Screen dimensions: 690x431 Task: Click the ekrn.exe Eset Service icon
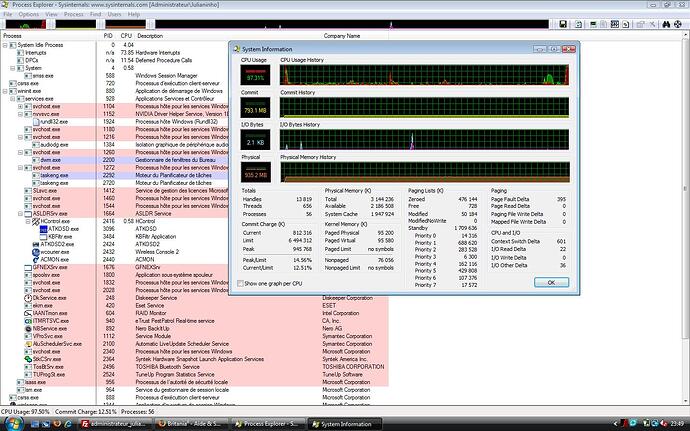(x=27, y=305)
